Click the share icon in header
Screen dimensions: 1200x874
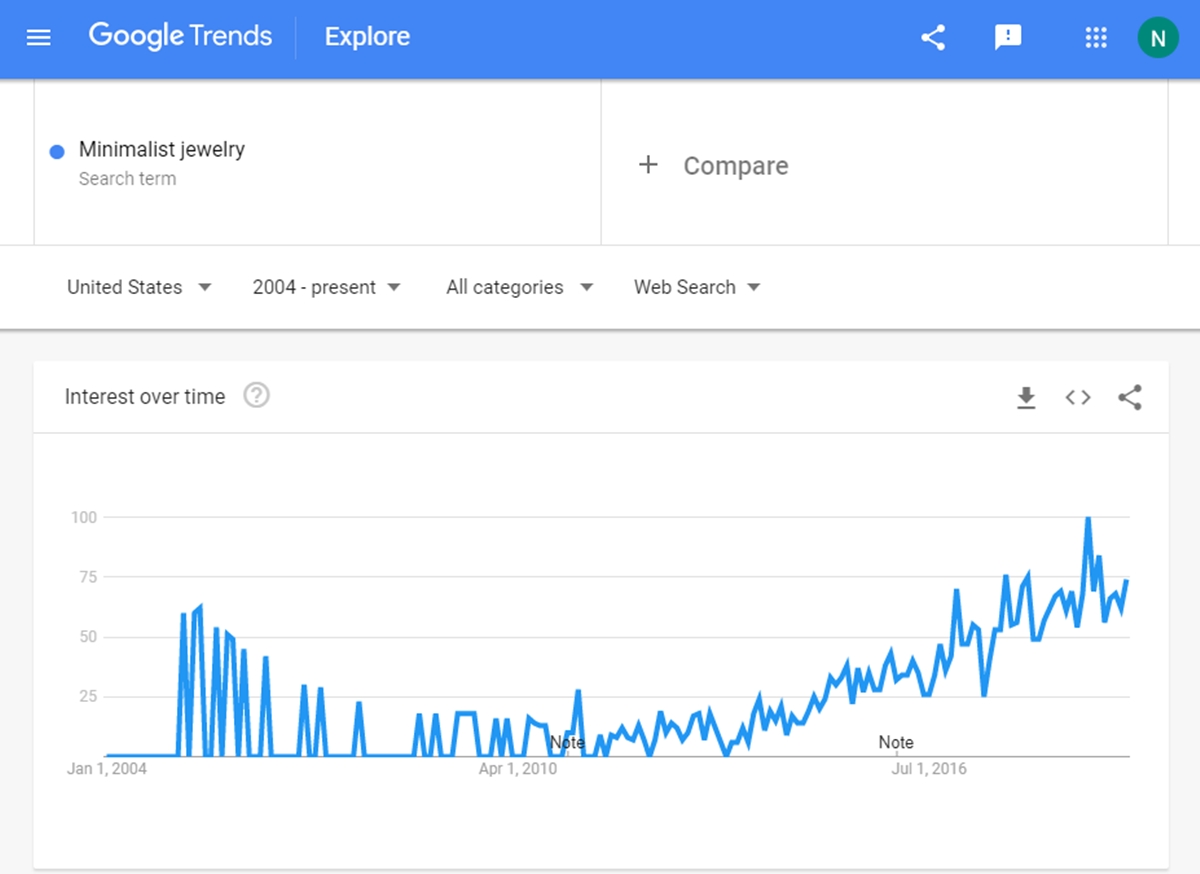tap(933, 38)
